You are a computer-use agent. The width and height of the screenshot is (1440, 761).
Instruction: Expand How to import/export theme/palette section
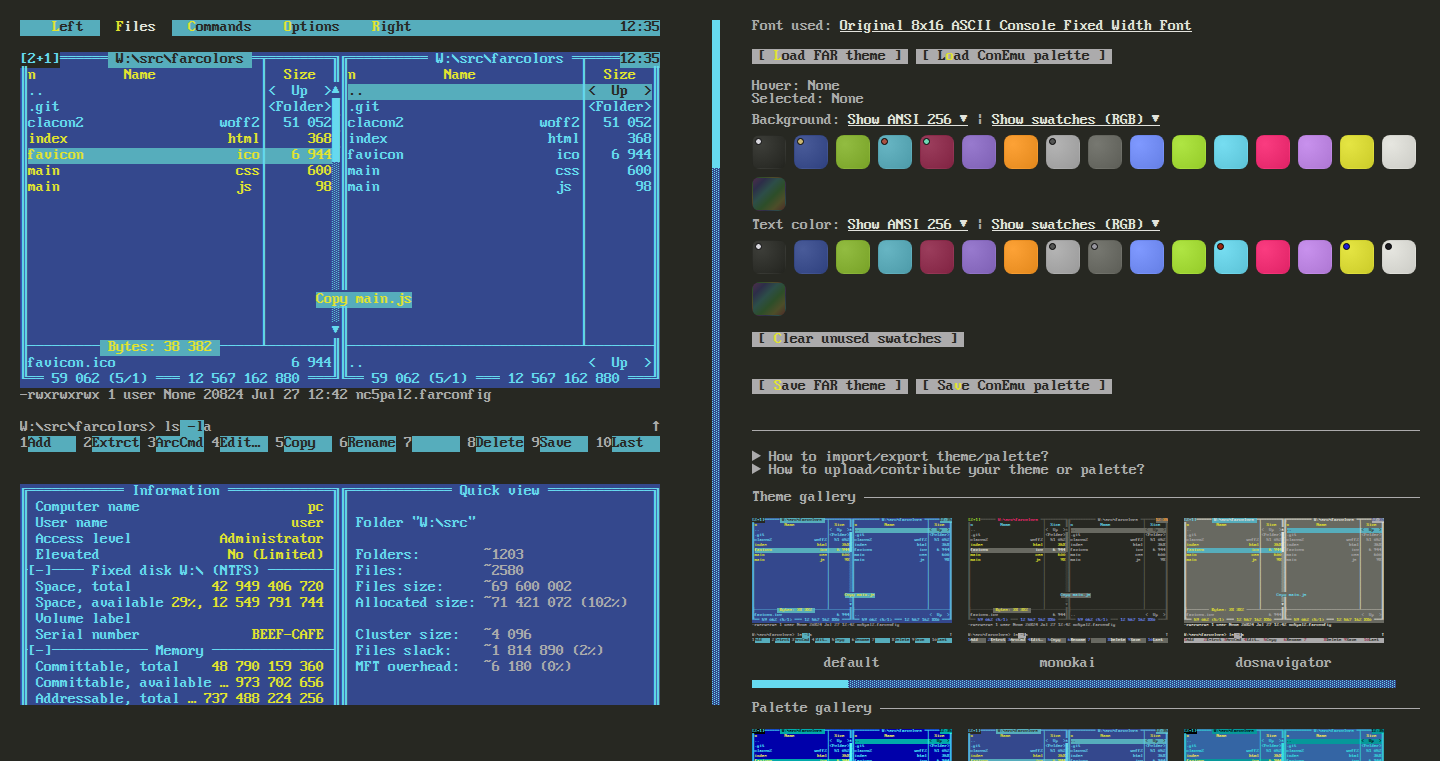point(900,456)
